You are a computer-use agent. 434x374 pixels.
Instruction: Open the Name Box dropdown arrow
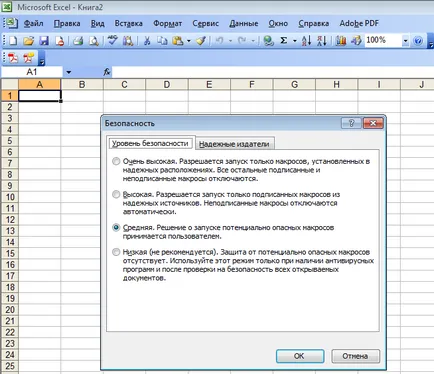point(68,72)
